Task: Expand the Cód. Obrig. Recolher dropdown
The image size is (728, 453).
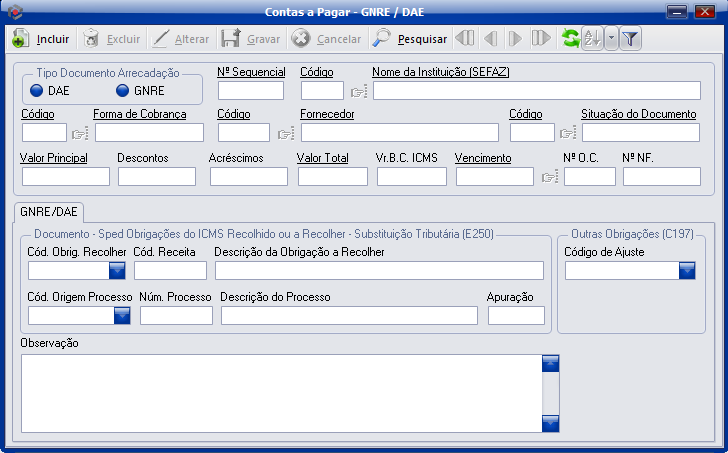Action: (x=117, y=270)
